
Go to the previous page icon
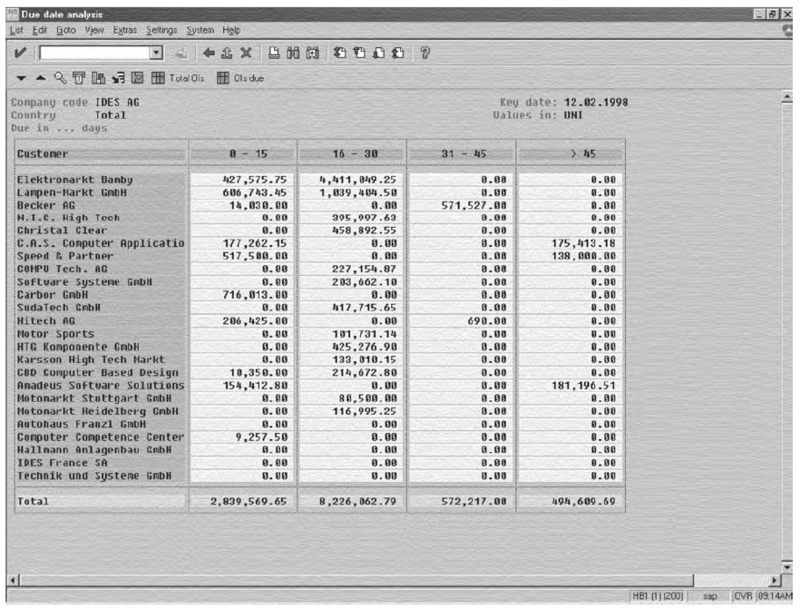359,53
